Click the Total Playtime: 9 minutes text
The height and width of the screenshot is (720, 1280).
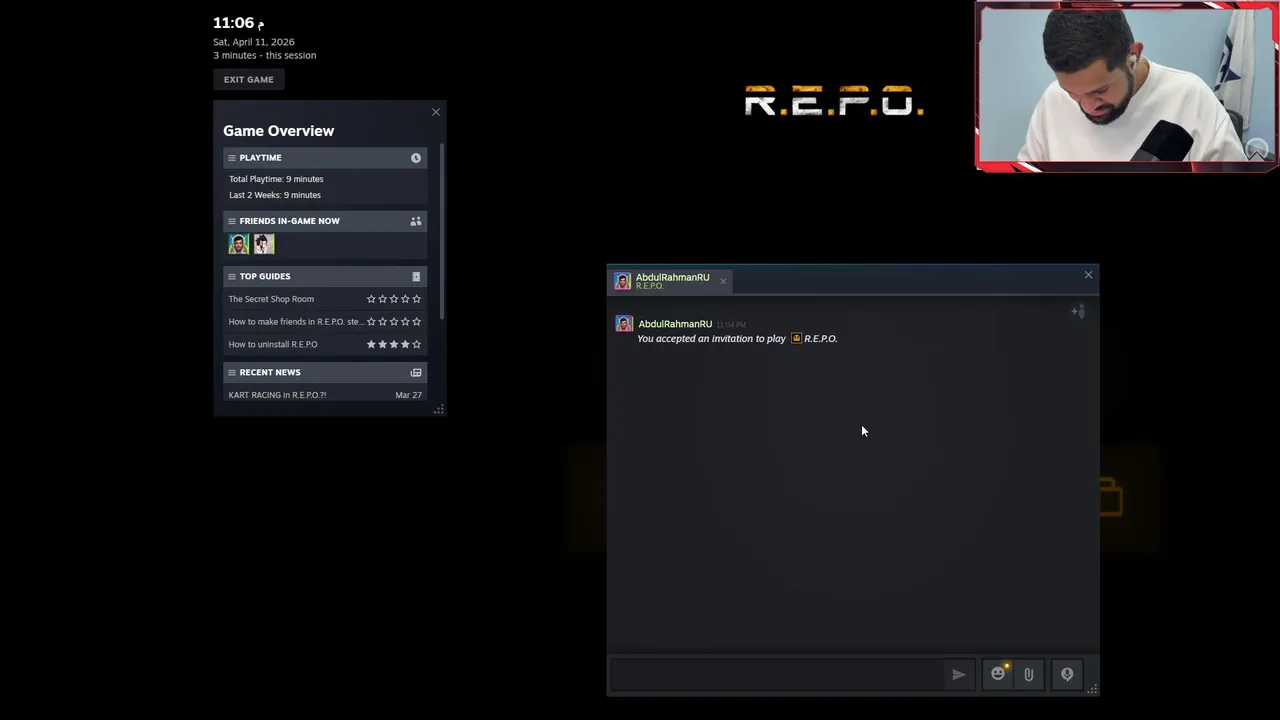tap(276, 179)
